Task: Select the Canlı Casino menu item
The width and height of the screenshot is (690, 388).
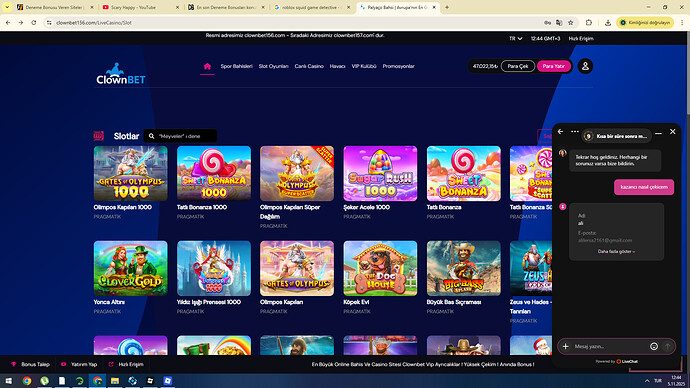Action: (309, 66)
